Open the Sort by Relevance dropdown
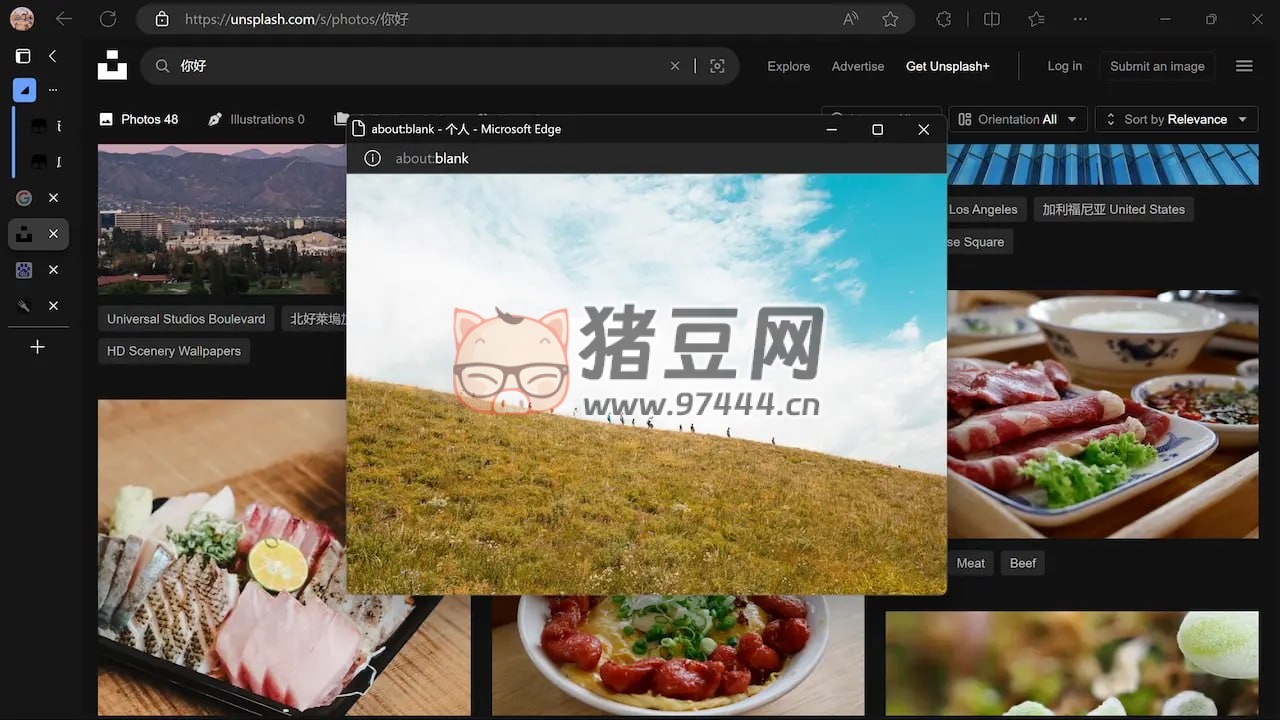 point(1176,119)
